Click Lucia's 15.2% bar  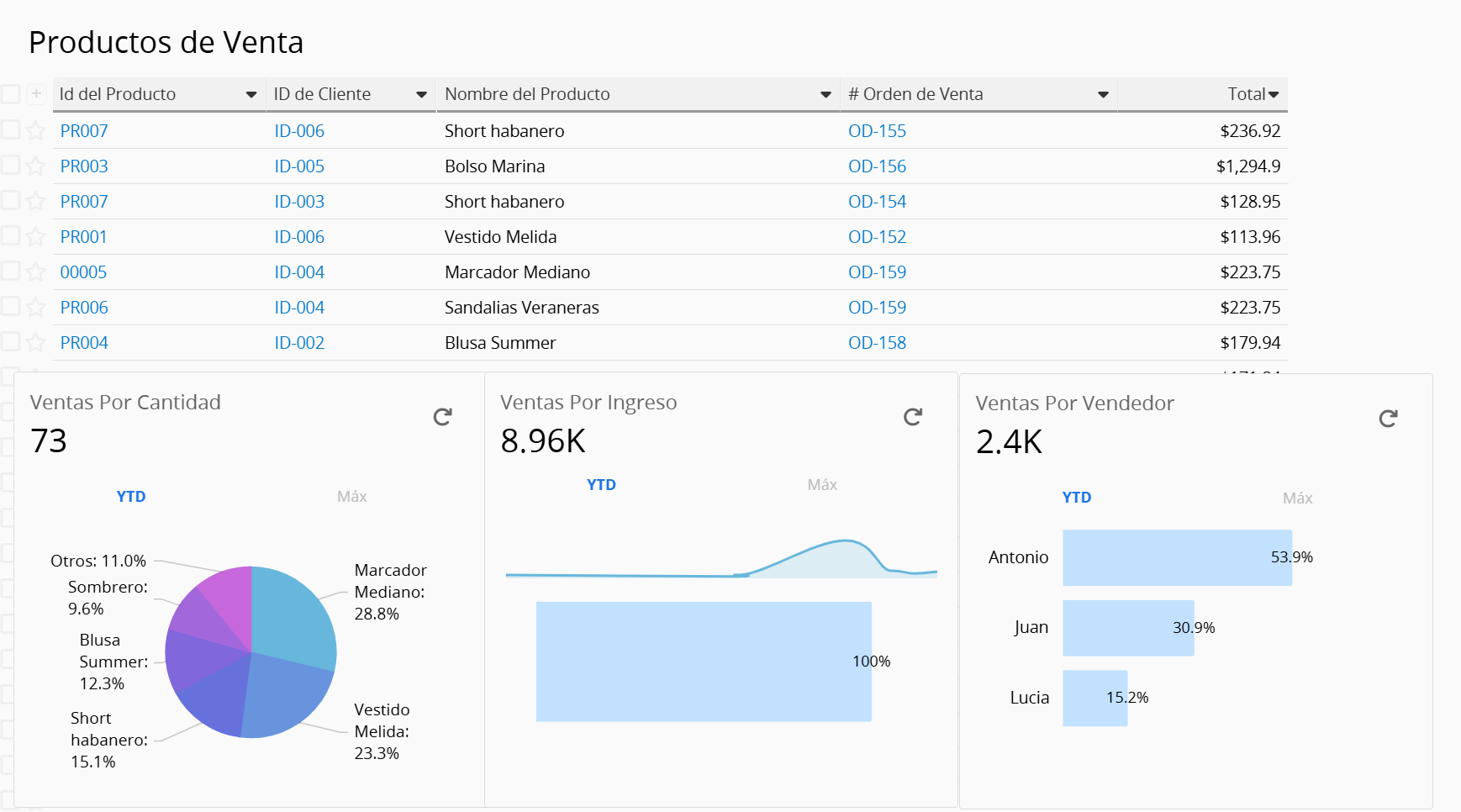coord(1094,698)
